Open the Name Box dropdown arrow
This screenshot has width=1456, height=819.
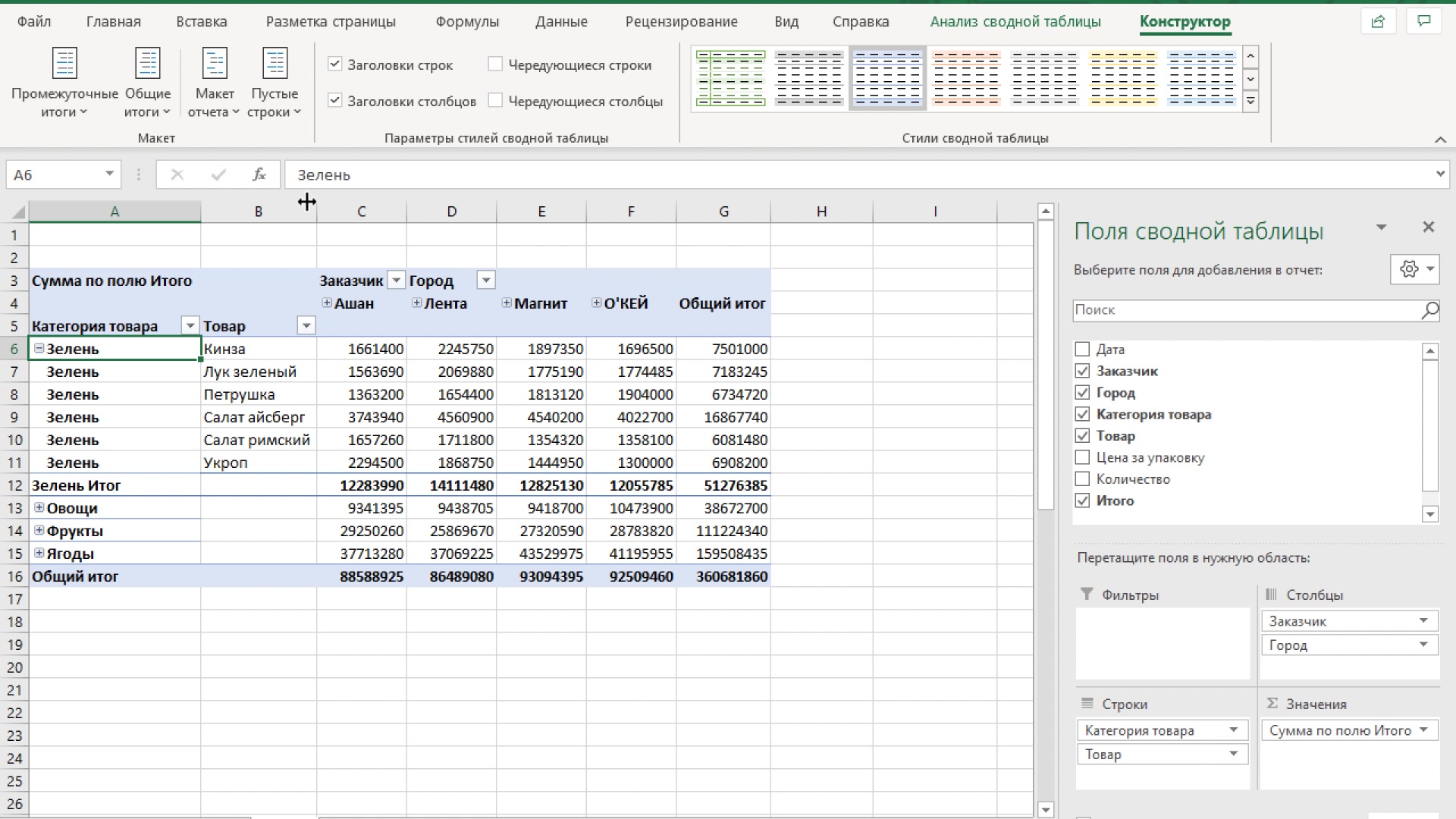click(x=109, y=174)
